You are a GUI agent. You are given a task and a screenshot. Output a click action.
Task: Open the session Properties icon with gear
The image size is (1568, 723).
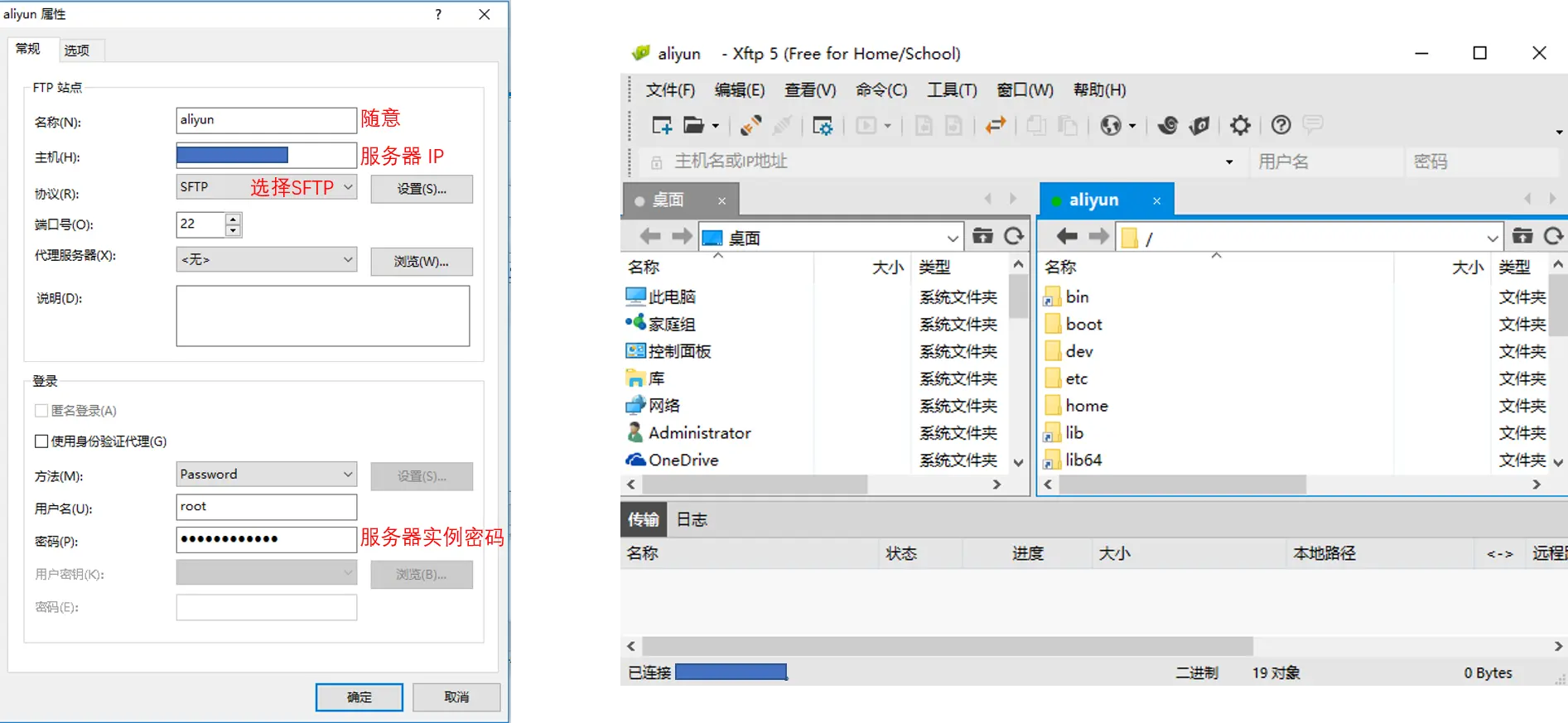[822, 125]
